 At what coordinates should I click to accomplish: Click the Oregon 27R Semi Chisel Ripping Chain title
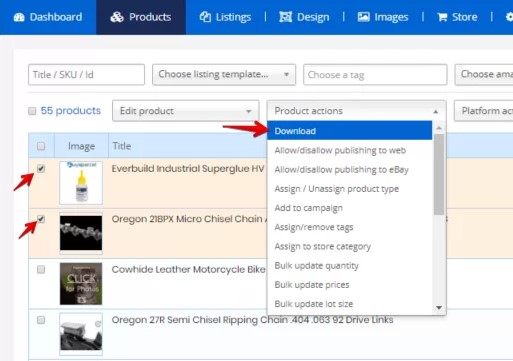click(252, 320)
